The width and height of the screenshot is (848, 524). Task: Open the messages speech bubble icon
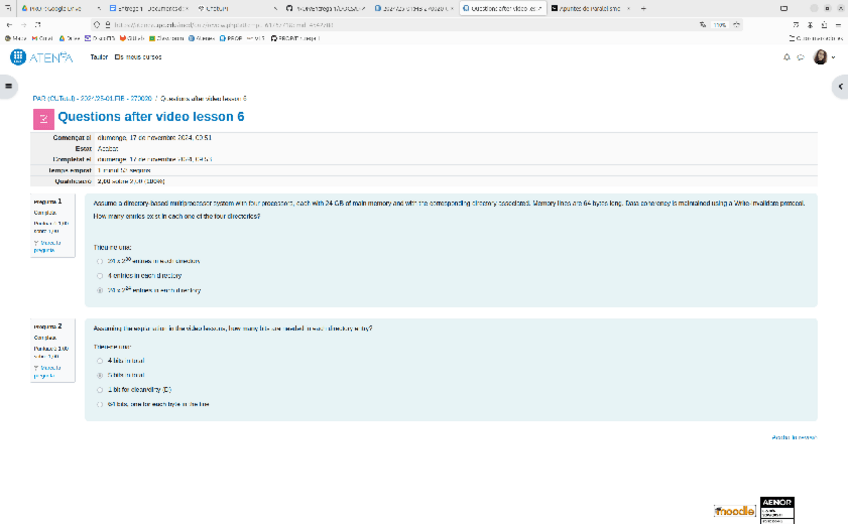801,57
